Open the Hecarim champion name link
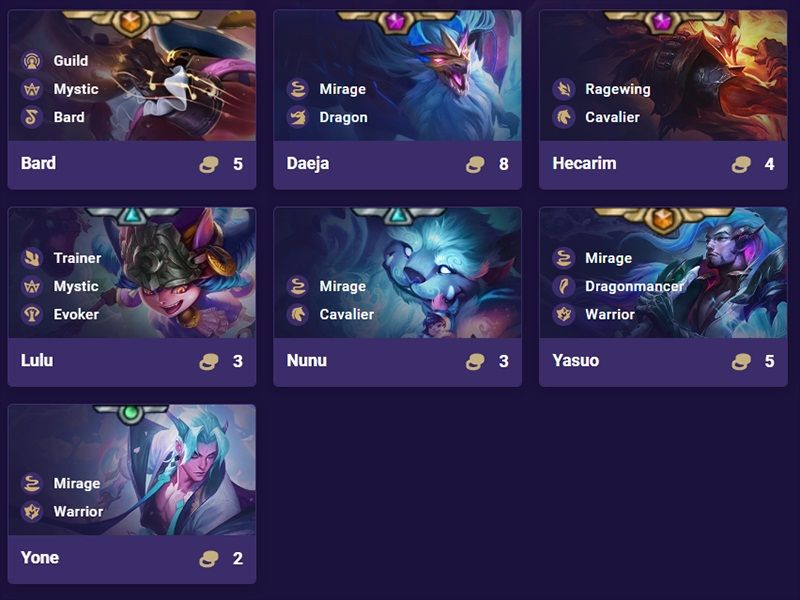 tap(584, 163)
